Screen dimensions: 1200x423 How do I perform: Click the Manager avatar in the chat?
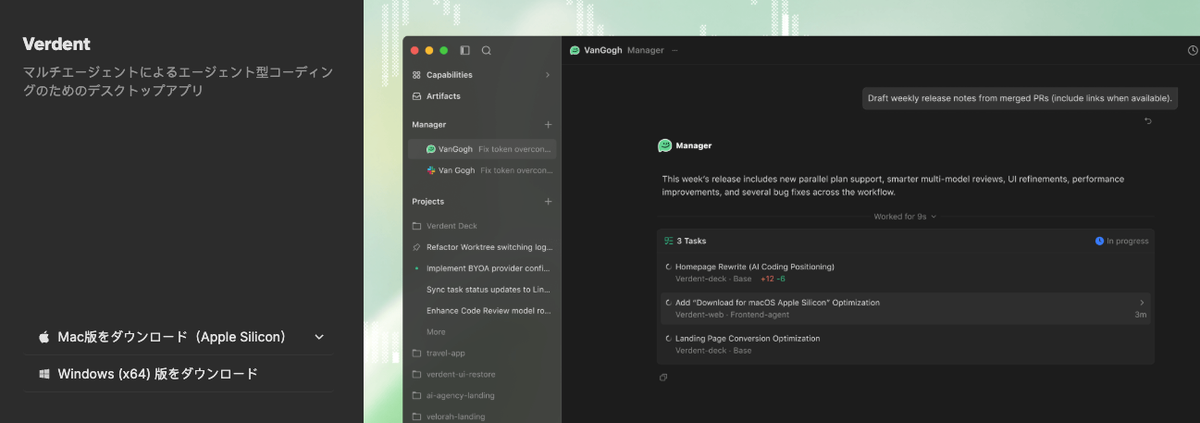(x=664, y=145)
